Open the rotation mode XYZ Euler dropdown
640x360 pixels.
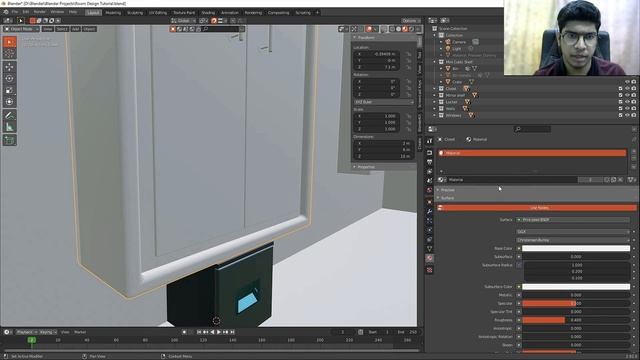click(384, 102)
